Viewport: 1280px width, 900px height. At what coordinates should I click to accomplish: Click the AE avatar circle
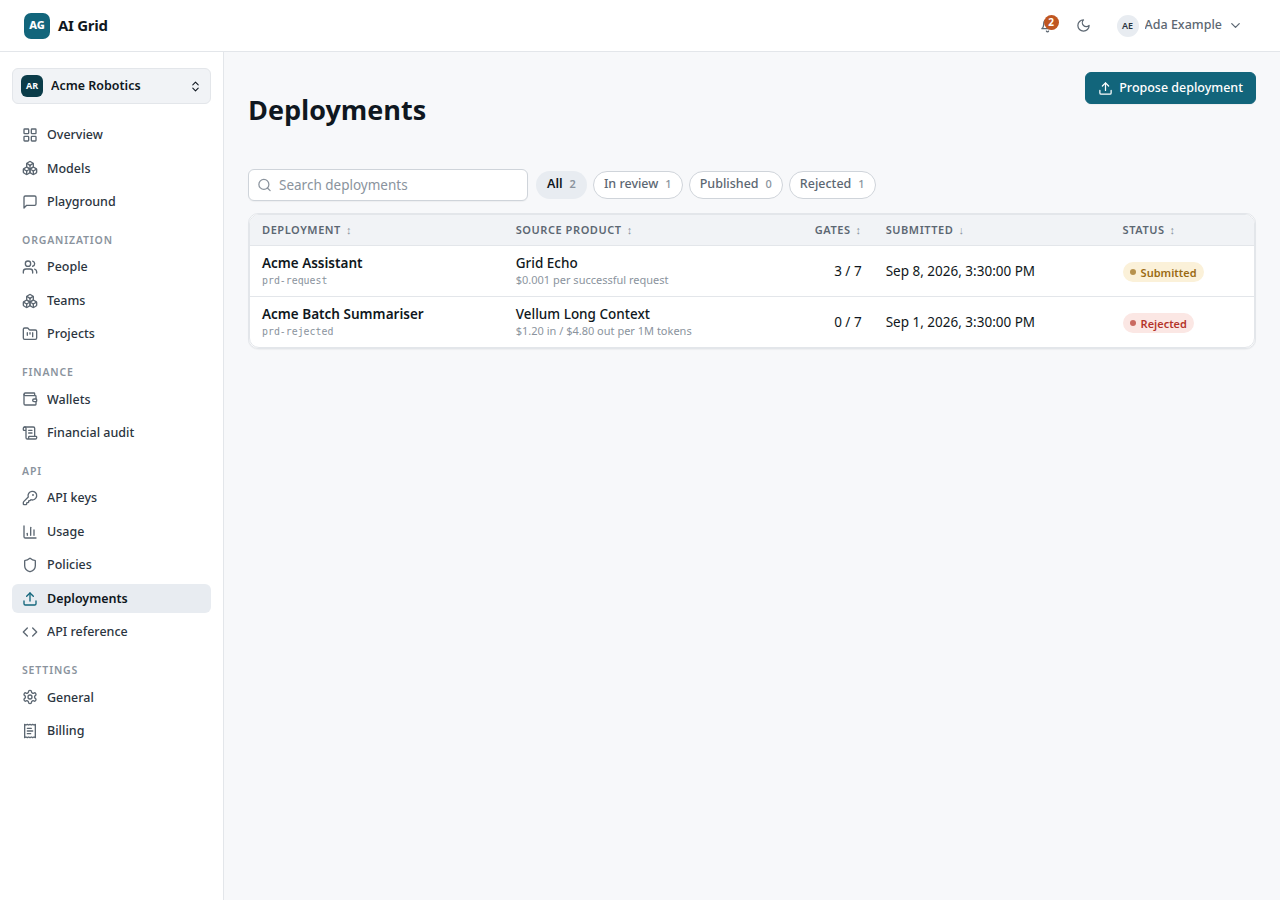1128,26
